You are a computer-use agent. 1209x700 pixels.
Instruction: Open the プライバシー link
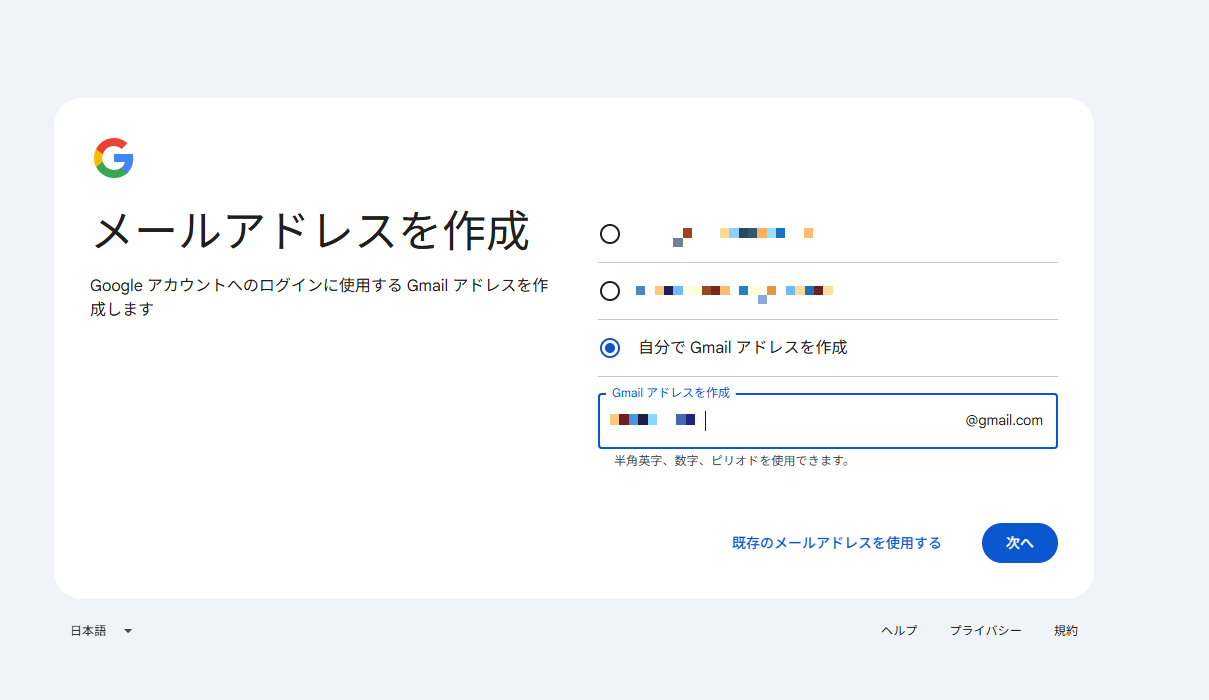click(986, 631)
